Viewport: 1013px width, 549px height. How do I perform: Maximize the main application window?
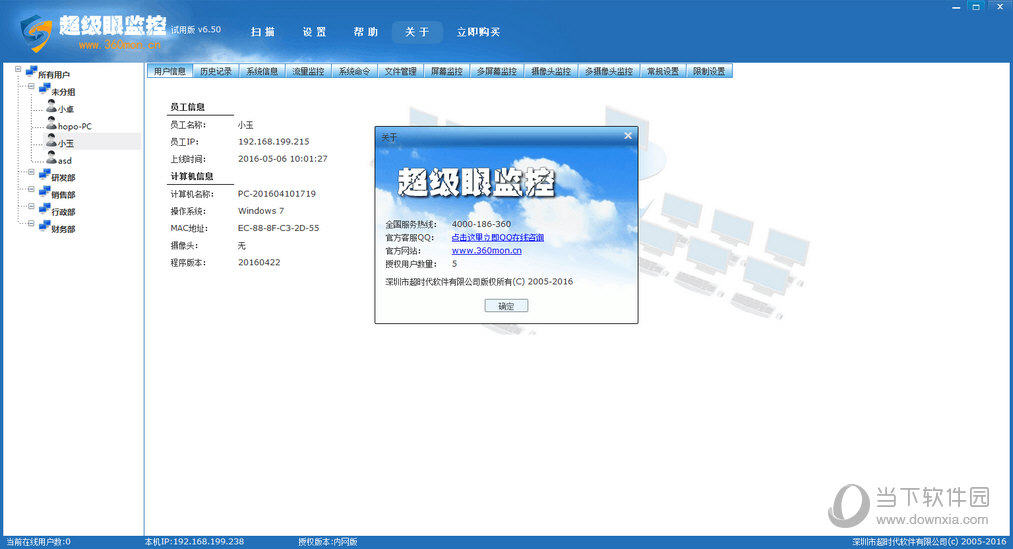pyautogui.click(x=976, y=6)
